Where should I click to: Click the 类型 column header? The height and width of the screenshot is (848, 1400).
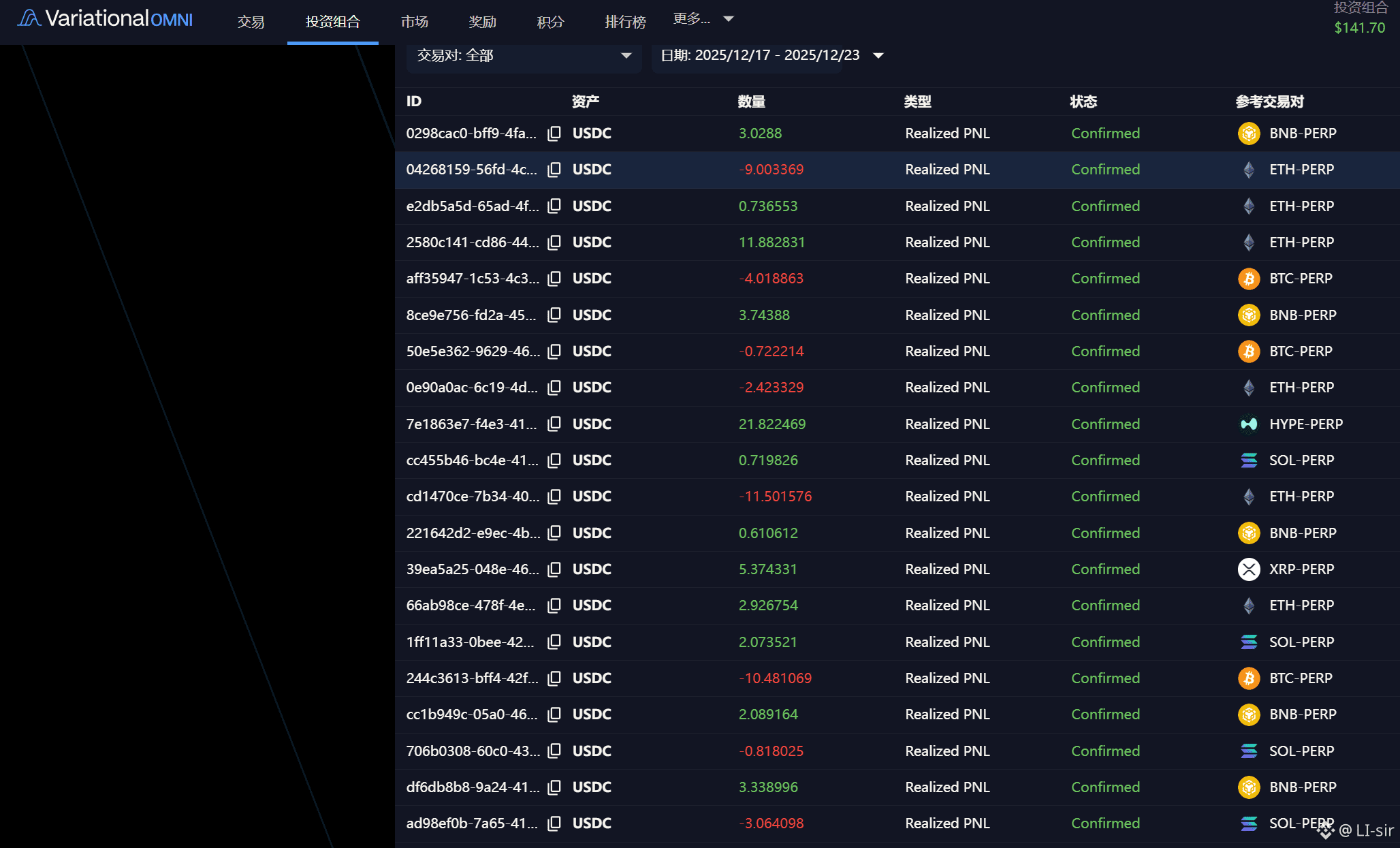[x=918, y=101]
